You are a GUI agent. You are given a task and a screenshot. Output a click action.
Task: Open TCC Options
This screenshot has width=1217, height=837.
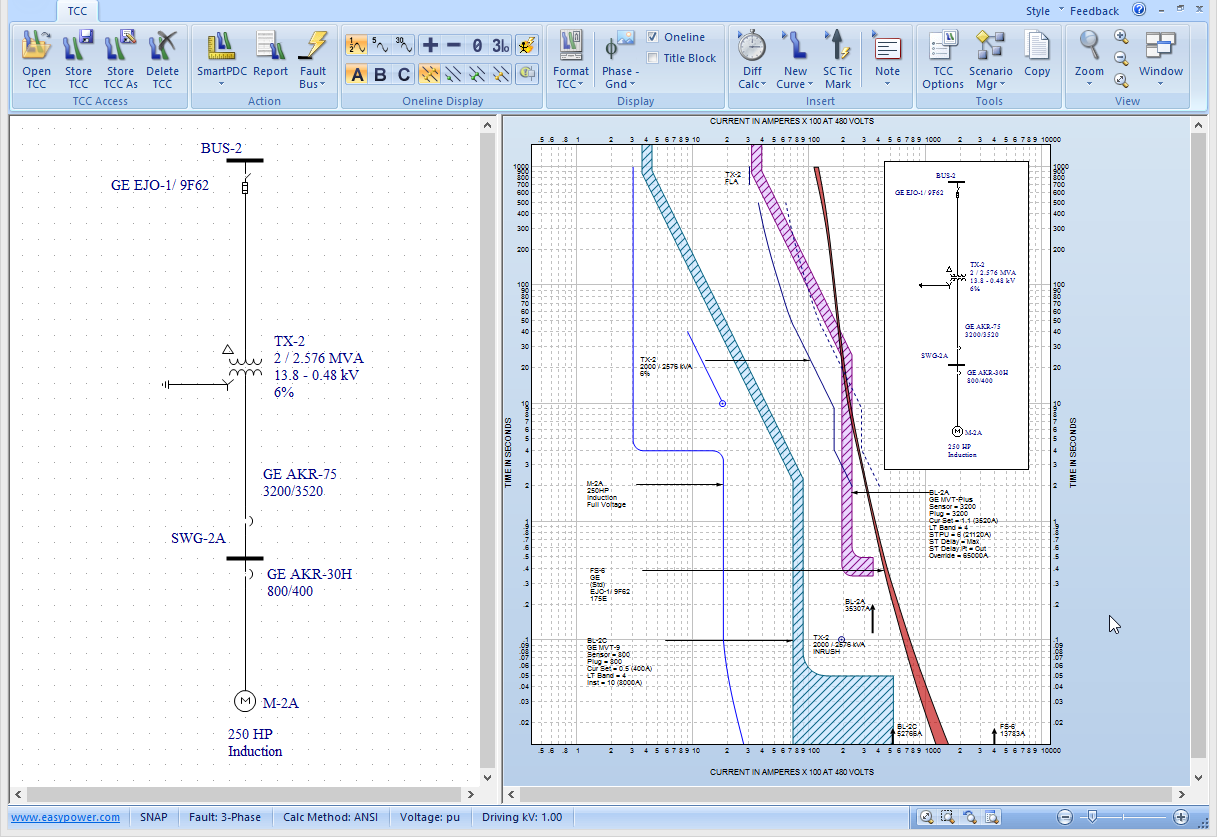942,59
